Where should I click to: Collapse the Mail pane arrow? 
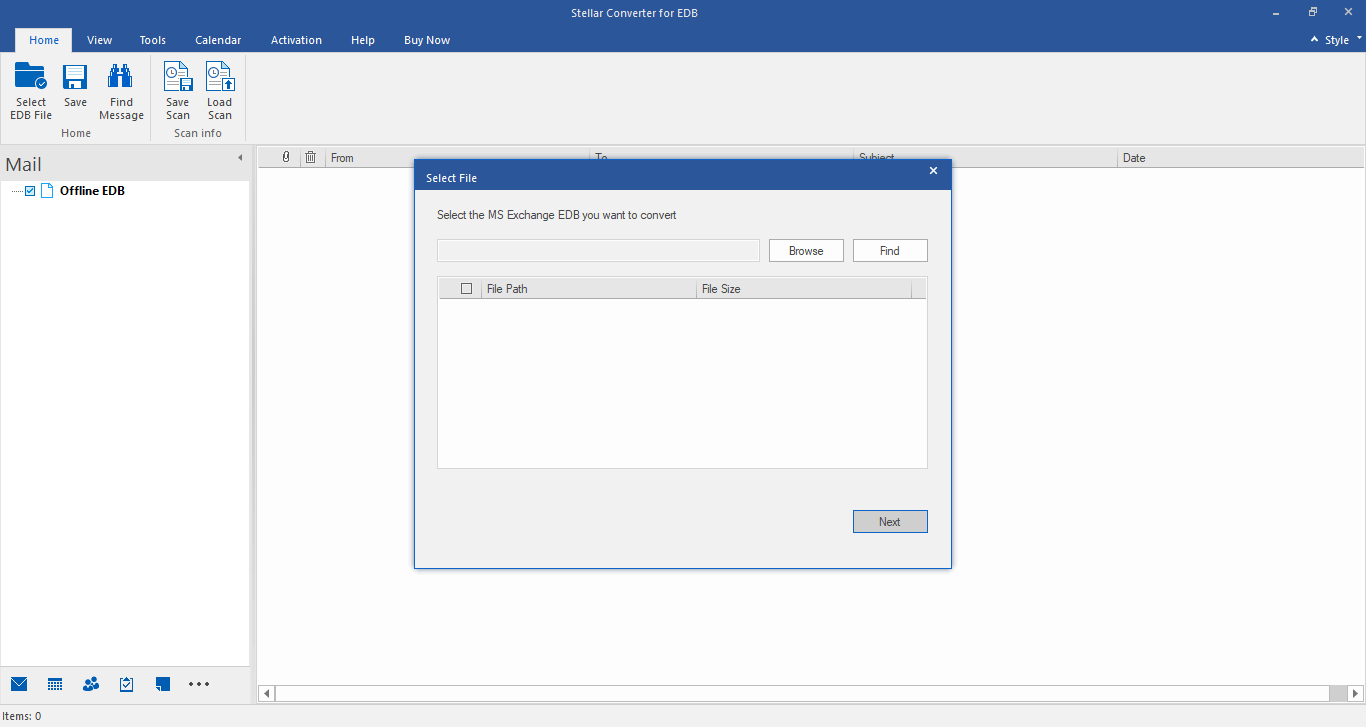coord(240,158)
